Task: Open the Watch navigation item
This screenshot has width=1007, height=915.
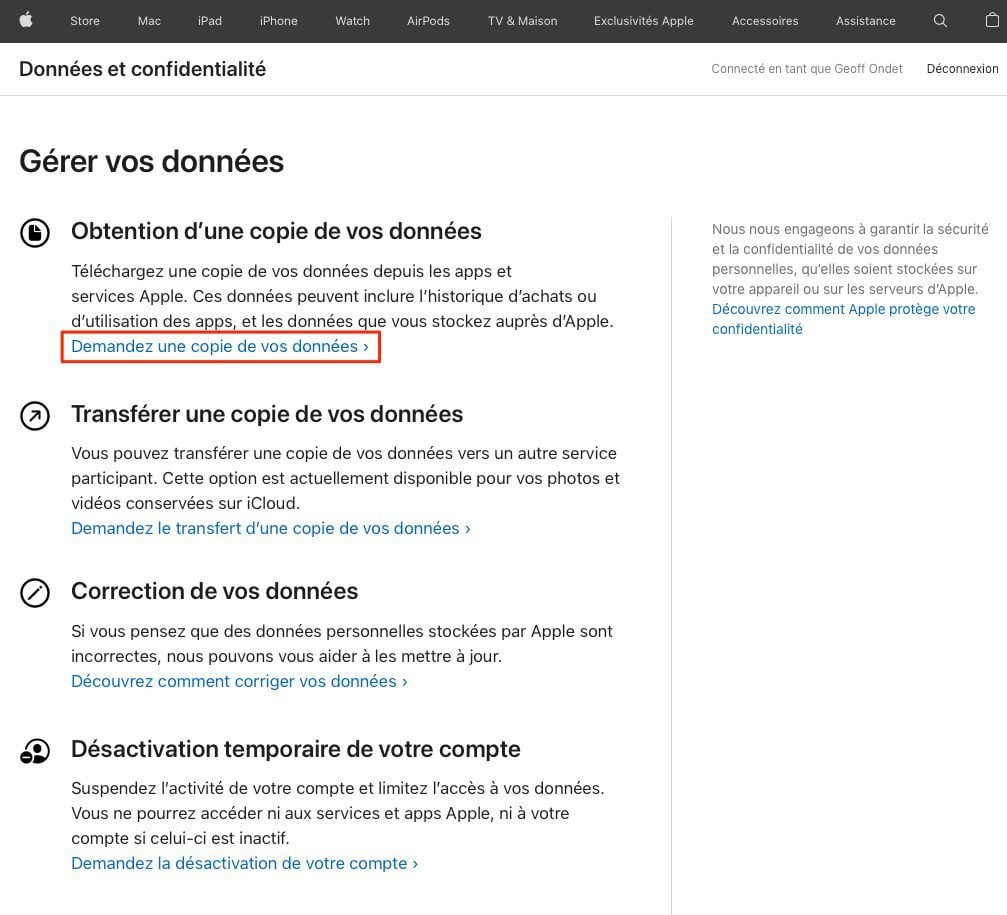Action: tap(353, 21)
